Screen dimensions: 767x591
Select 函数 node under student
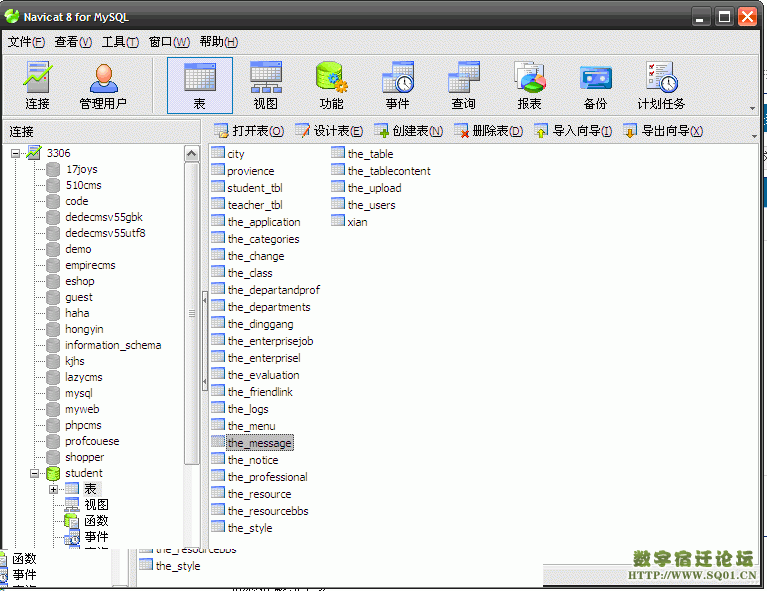click(x=96, y=521)
